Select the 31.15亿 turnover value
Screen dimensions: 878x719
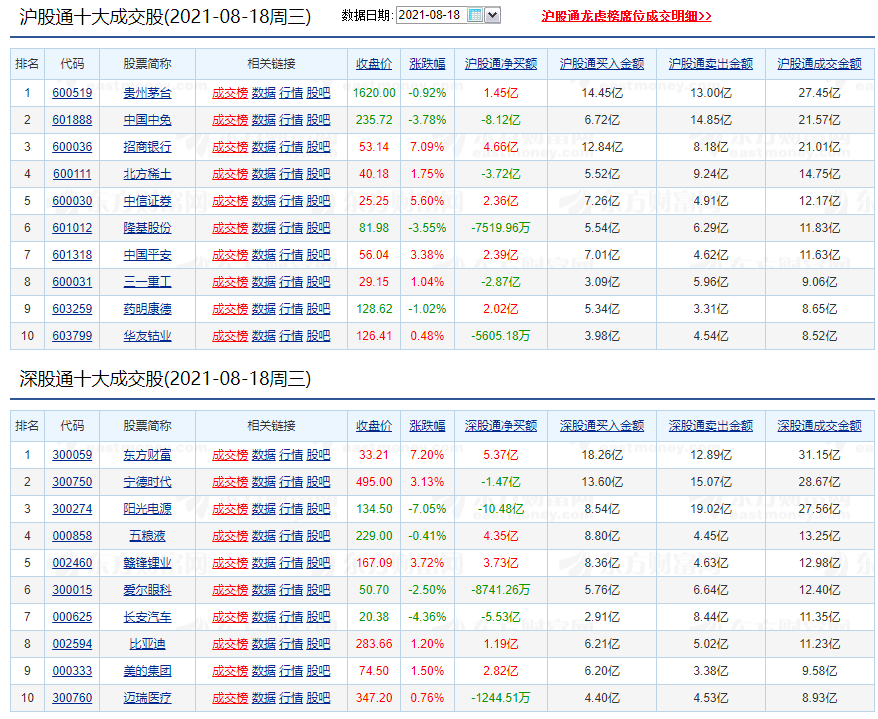pyautogui.click(x=819, y=455)
